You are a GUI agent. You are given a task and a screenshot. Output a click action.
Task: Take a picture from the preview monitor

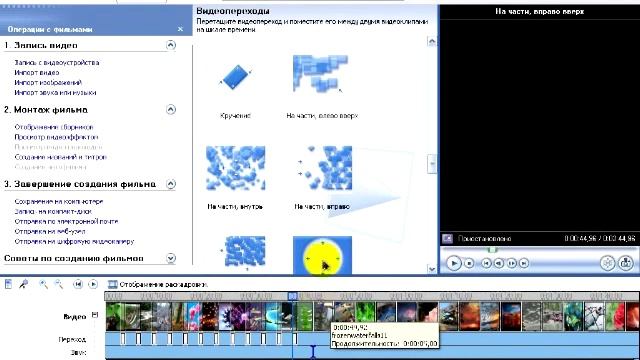click(x=626, y=263)
